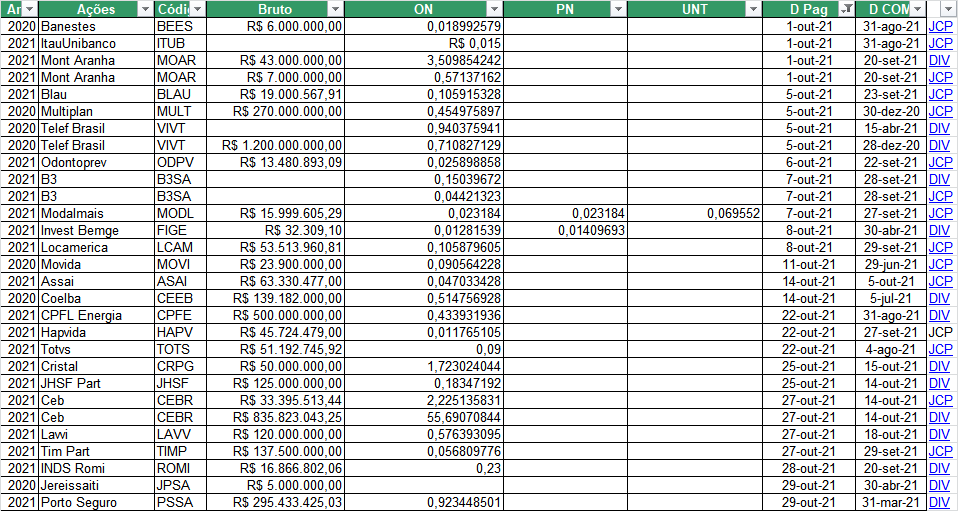Select the Banestes cell
Viewport: 958px width, 511px height.
(x=97, y=27)
